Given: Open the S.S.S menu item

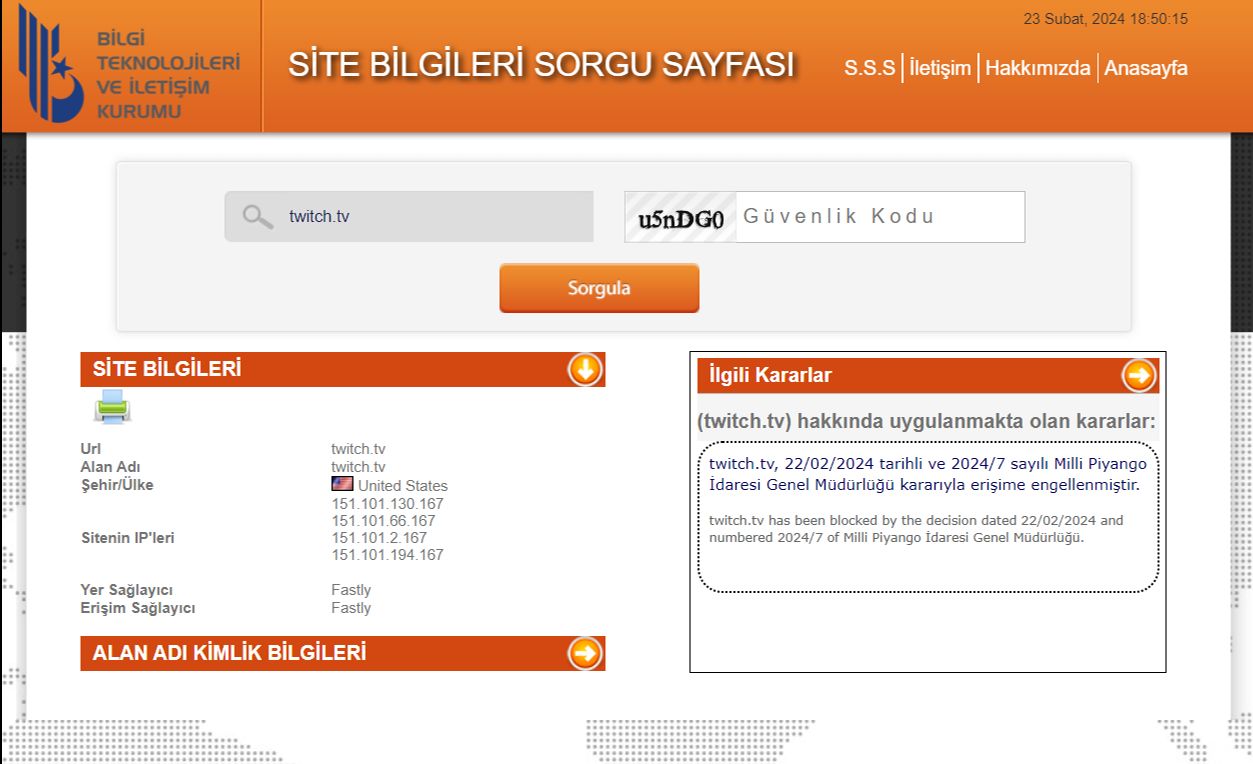Looking at the screenshot, I should point(869,68).
